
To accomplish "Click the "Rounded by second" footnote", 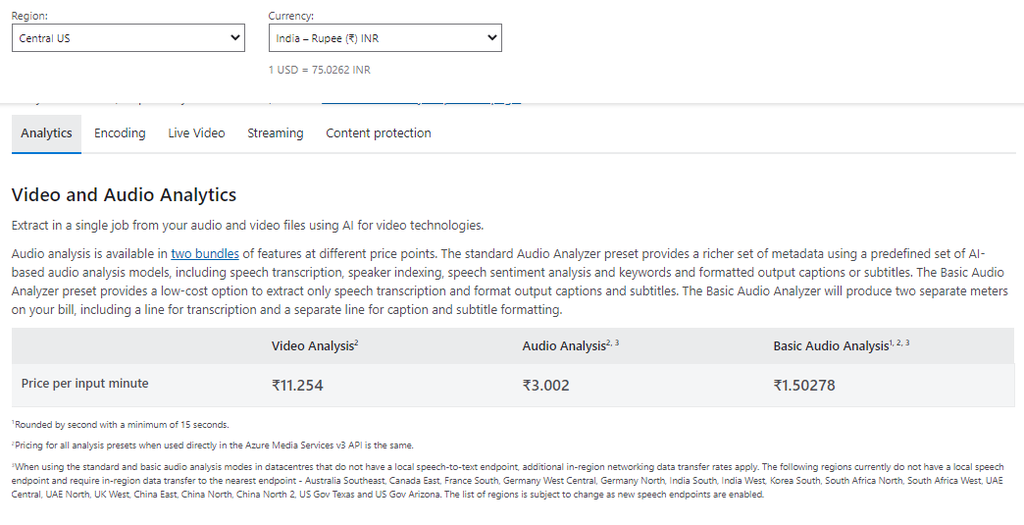I will point(120,424).
